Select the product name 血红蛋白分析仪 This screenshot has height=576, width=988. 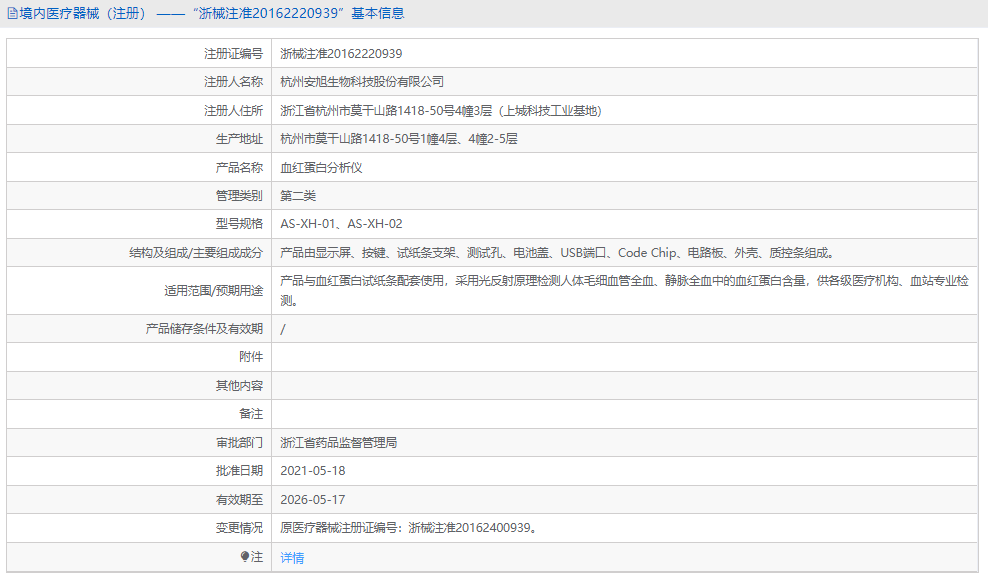[322, 167]
